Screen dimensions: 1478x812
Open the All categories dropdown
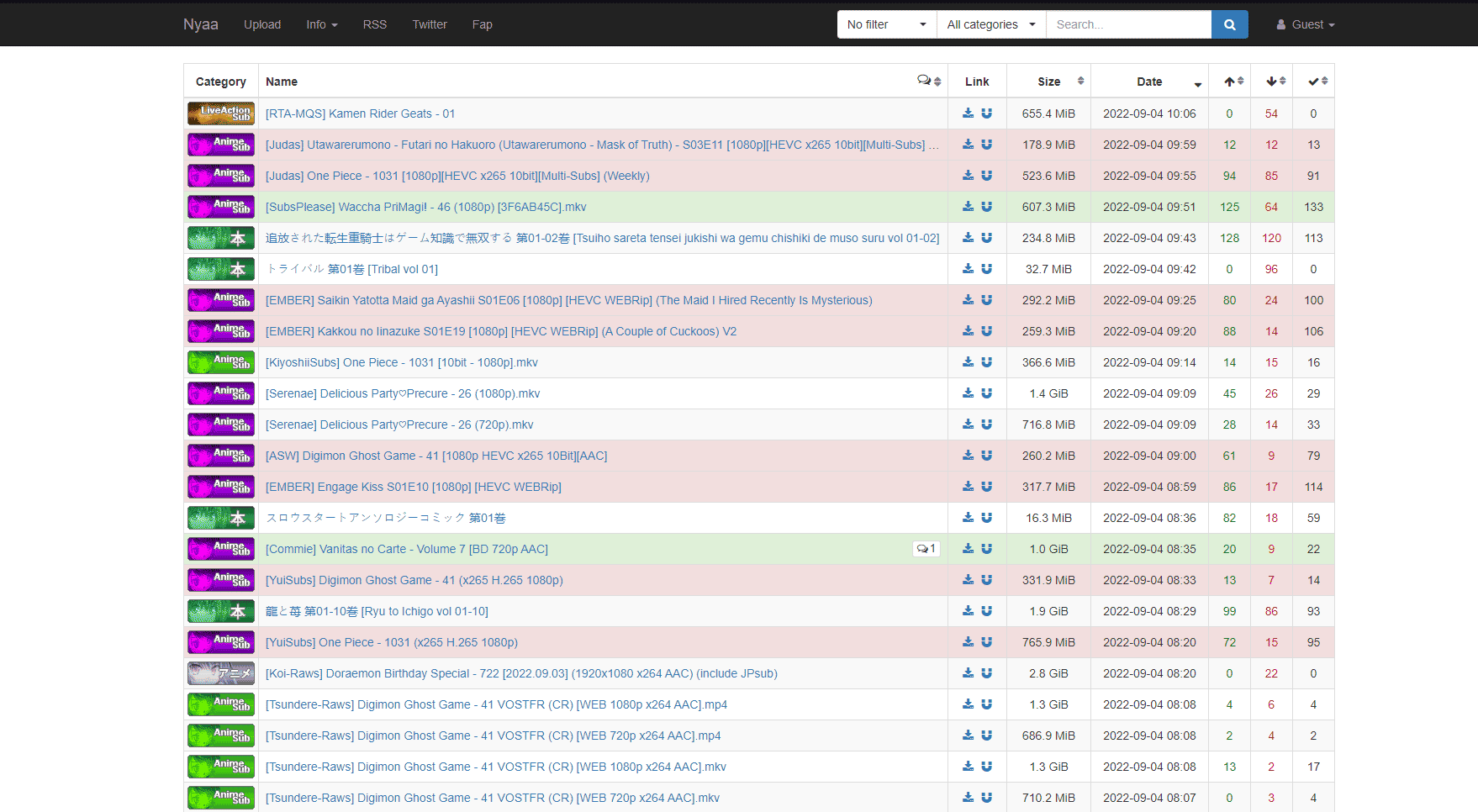click(x=990, y=24)
